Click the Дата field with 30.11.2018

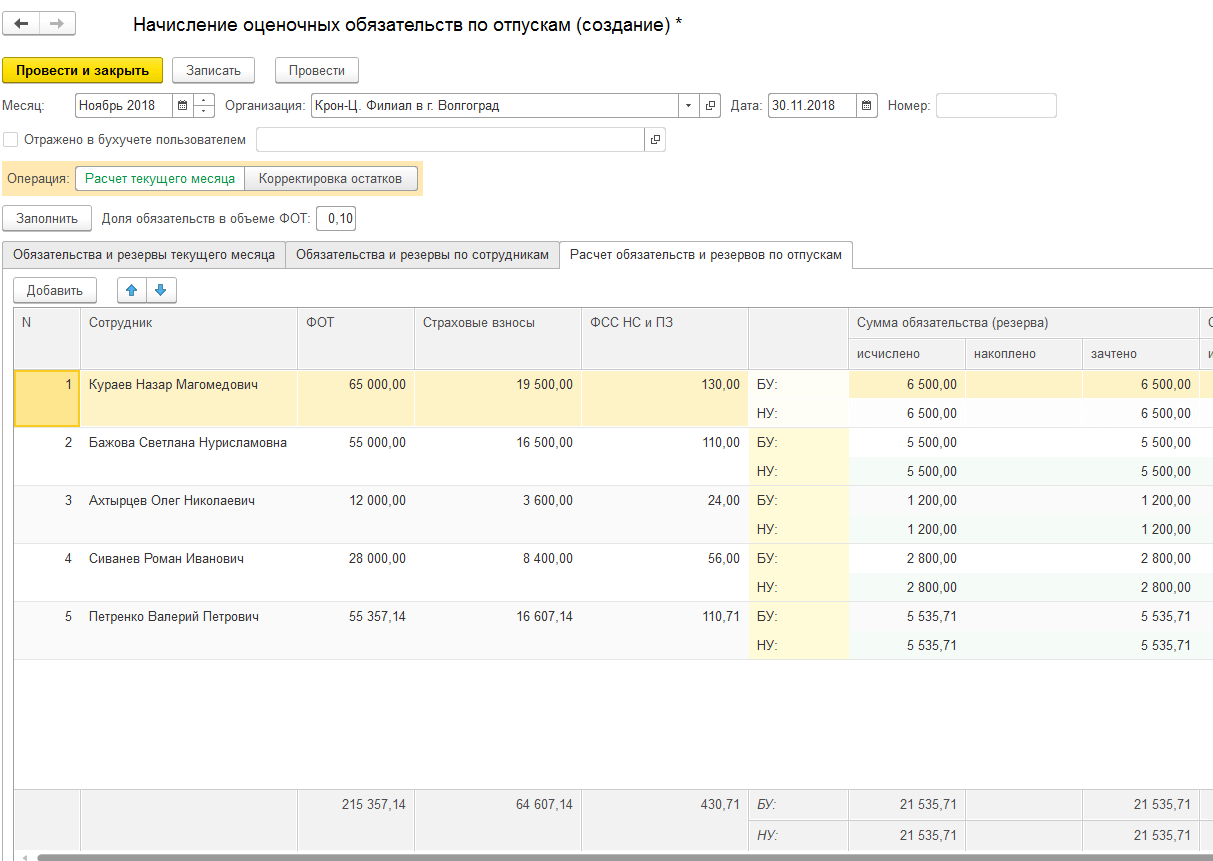[812, 105]
